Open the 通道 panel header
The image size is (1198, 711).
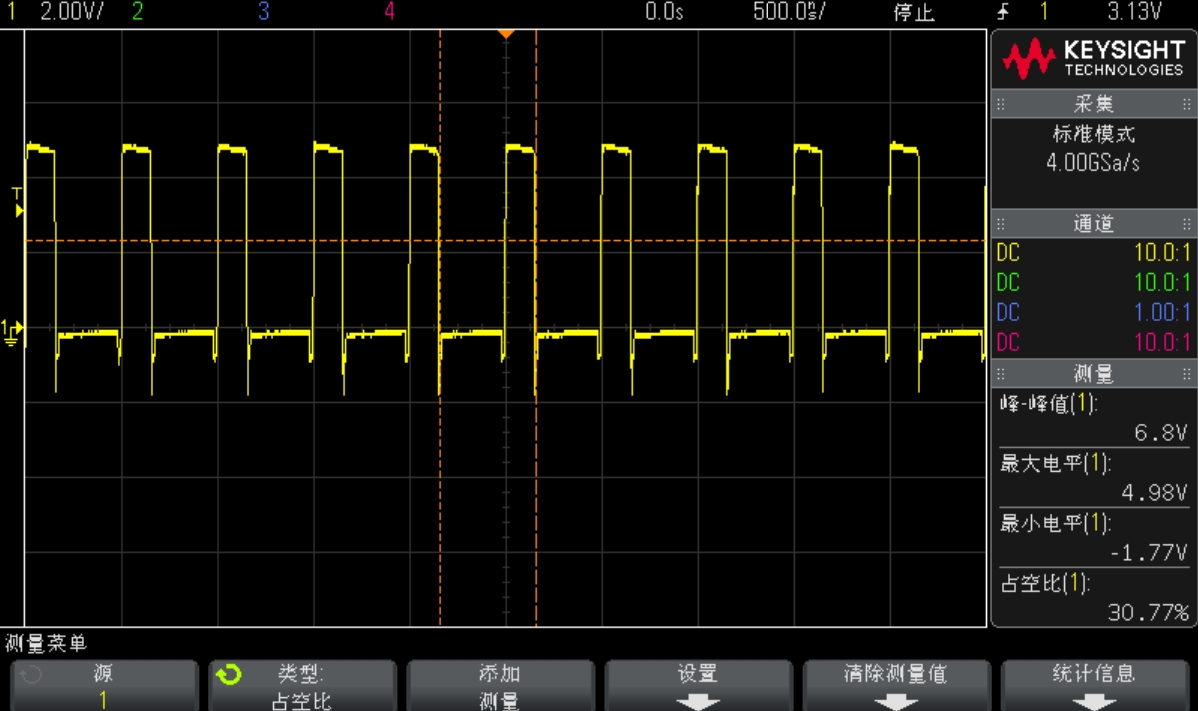1093,224
